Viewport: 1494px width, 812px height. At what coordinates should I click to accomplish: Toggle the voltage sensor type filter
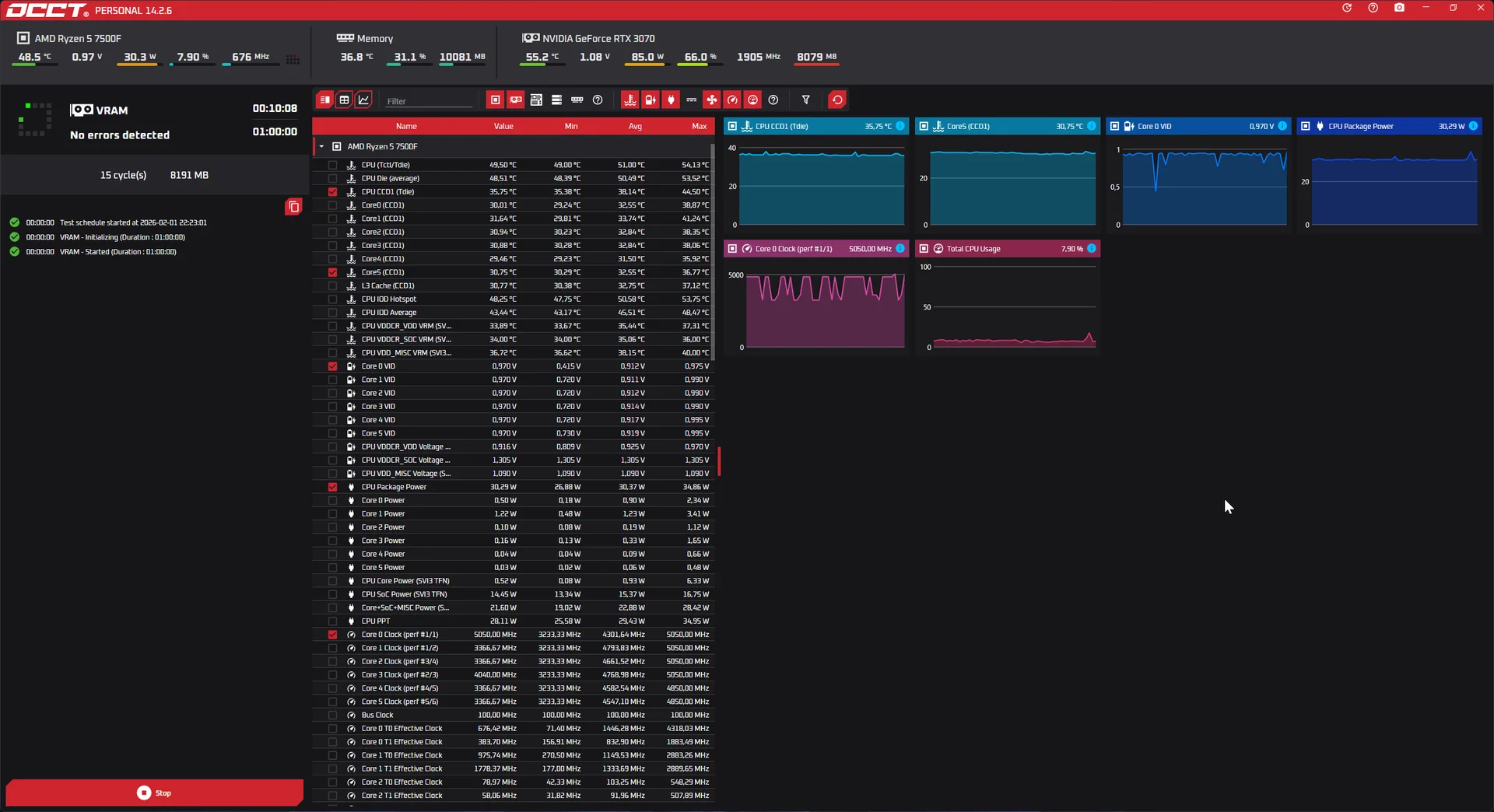click(651, 100)
